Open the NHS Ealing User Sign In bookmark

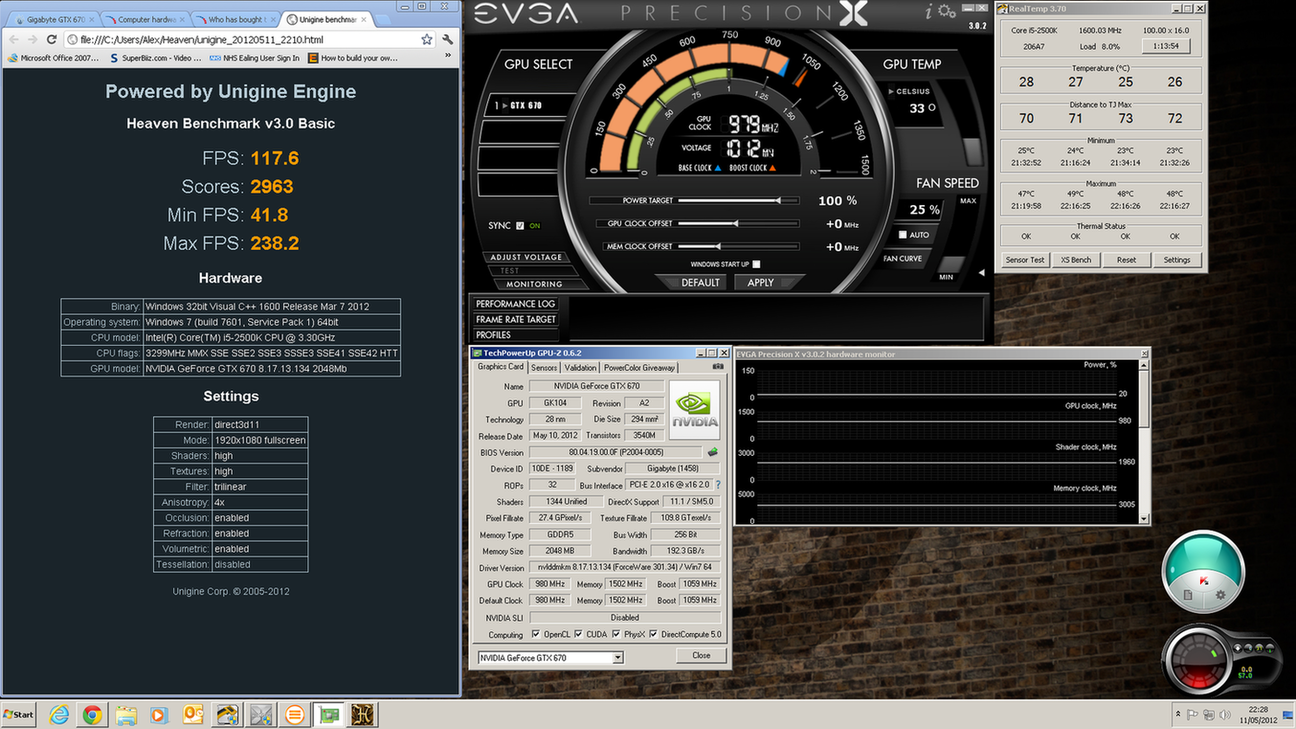click(255, 58)
